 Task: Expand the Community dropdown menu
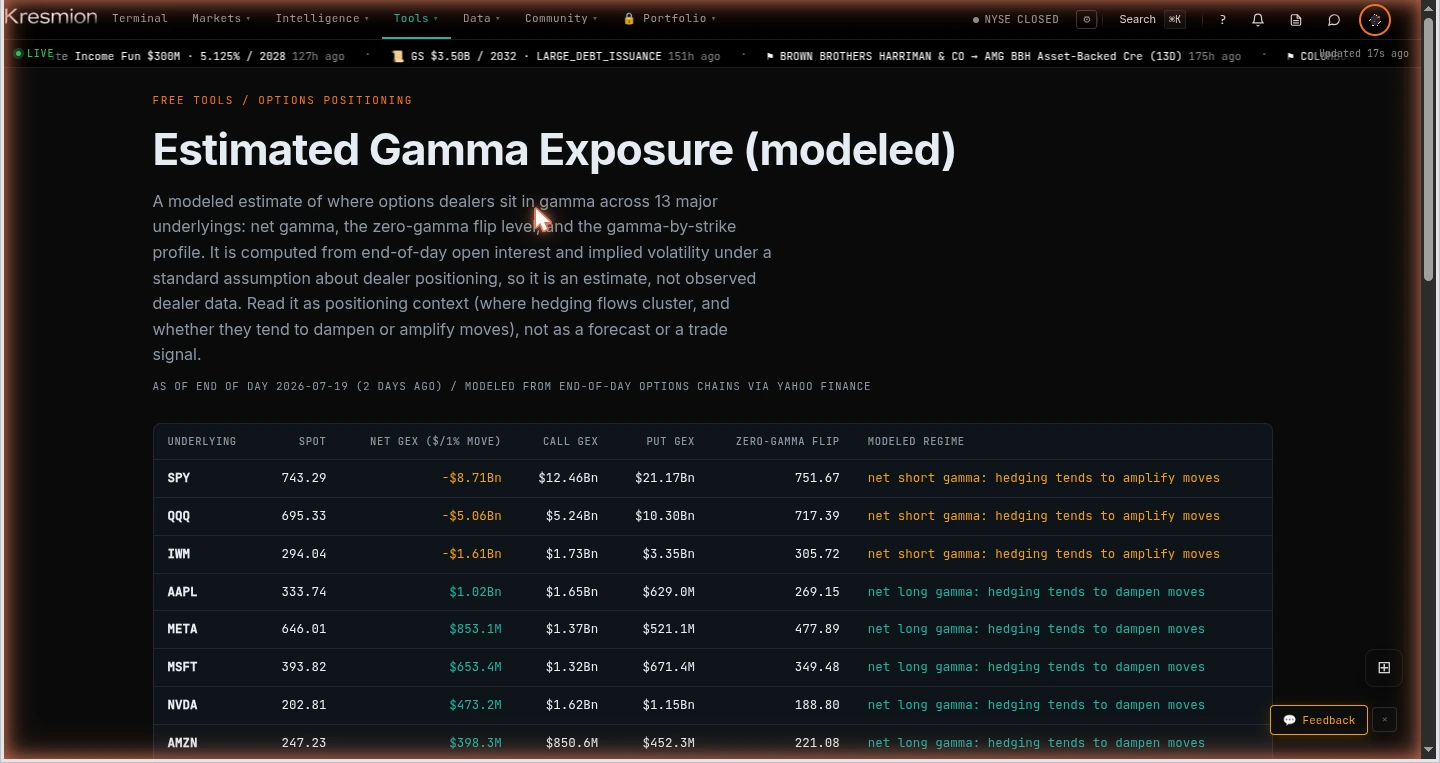click(x=561, y=18)
